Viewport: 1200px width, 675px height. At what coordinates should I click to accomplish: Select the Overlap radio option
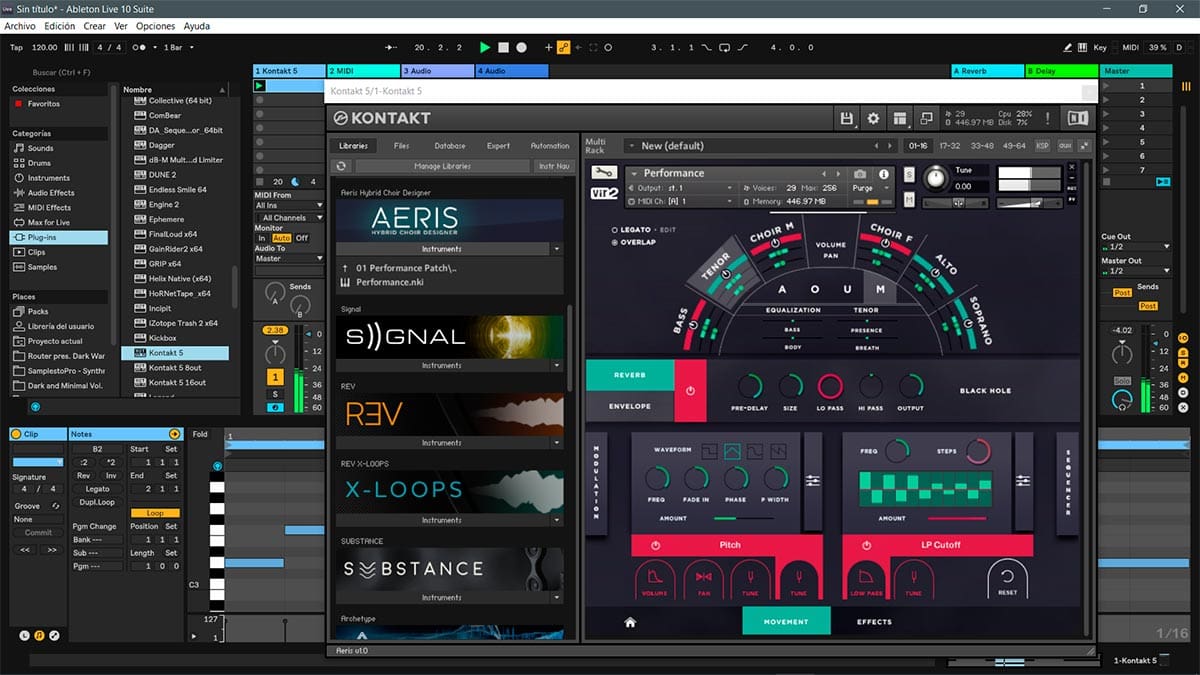pos(613,242)
